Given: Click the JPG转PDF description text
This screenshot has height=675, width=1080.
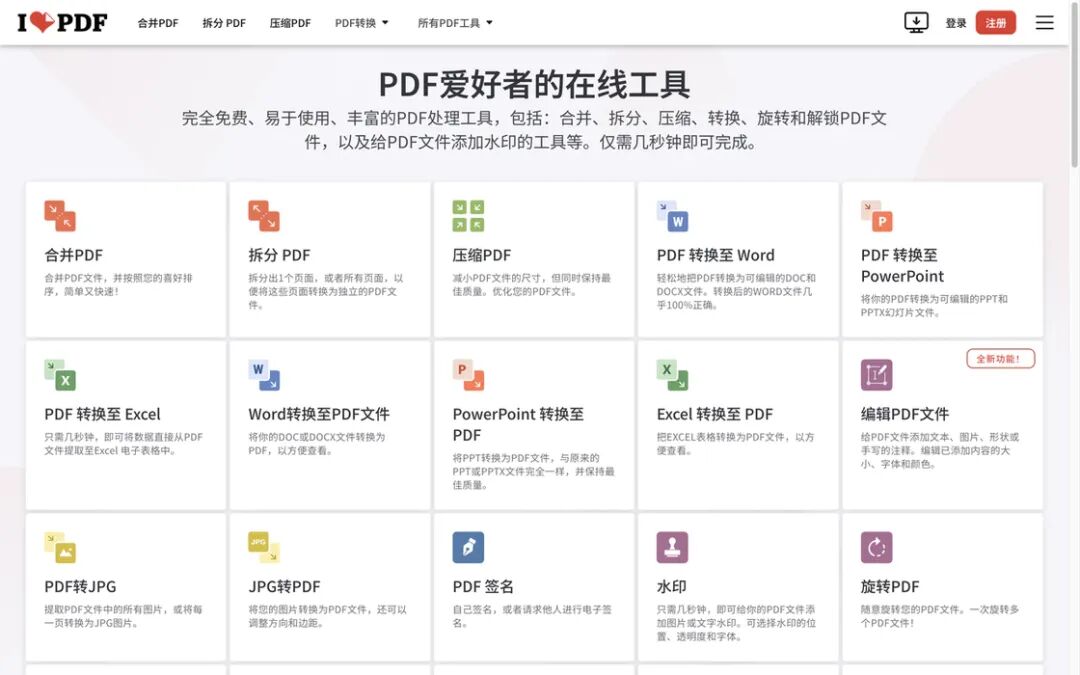Looking at the screenshot, I should pyautogui.click(x=327, y=616).
